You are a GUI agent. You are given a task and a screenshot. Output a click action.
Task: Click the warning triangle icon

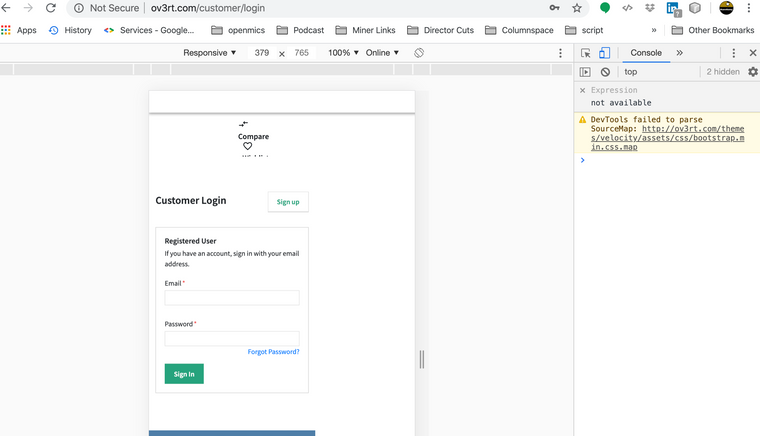(583, 119)
